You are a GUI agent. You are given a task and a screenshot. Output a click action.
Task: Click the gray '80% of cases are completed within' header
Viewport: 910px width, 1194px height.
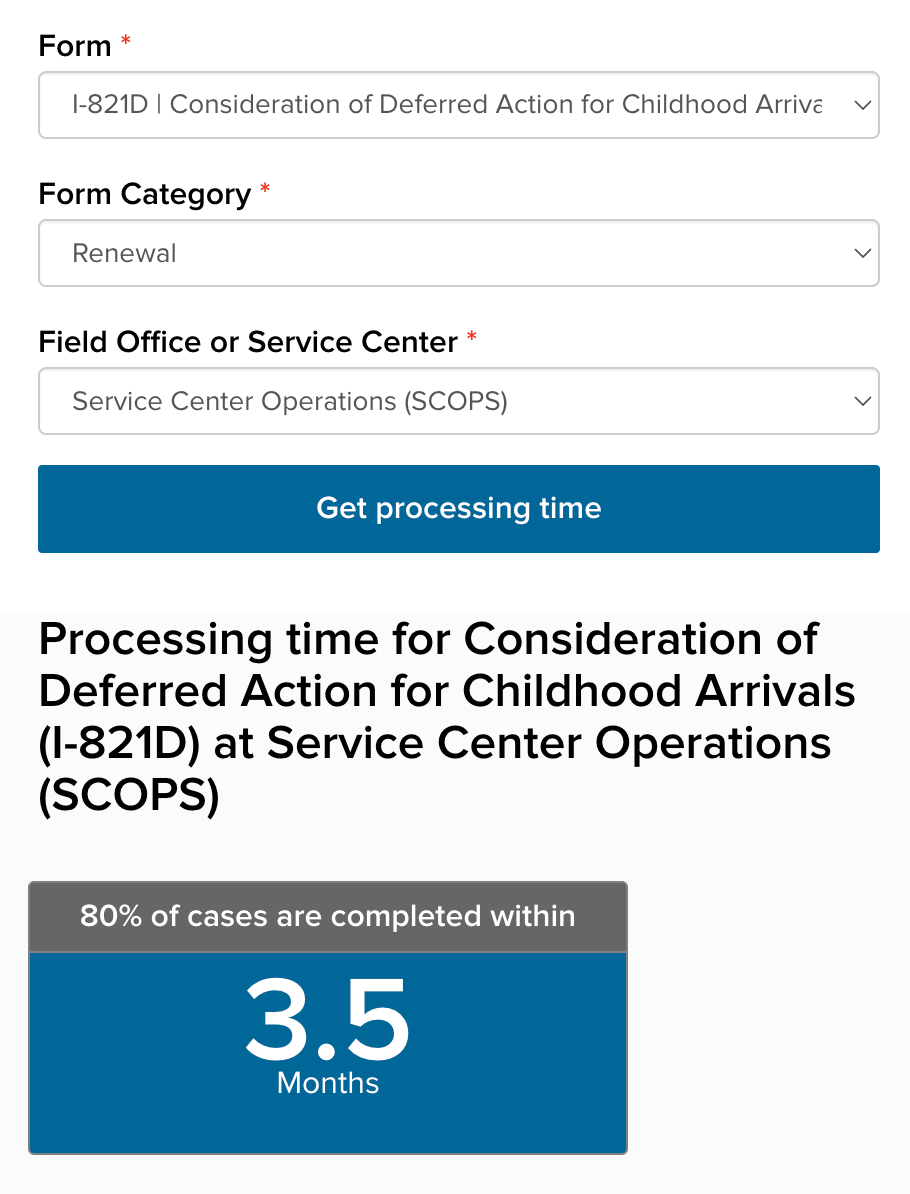click(x=328, y=916)
